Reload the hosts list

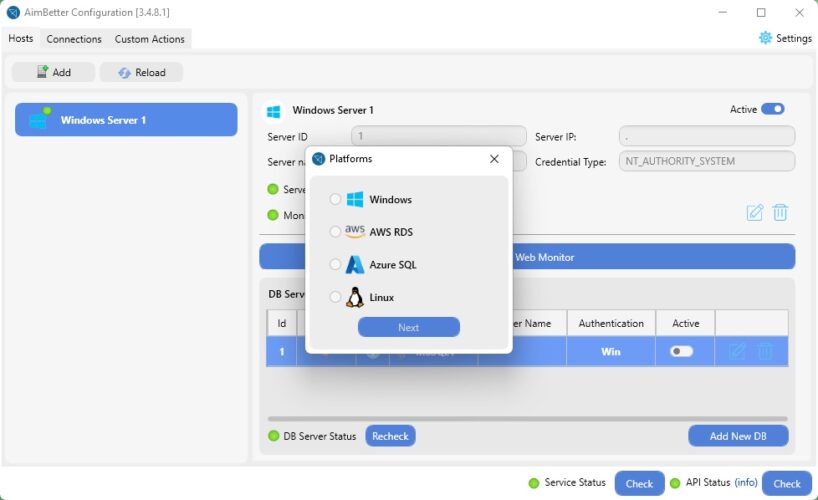click(141, 72)
